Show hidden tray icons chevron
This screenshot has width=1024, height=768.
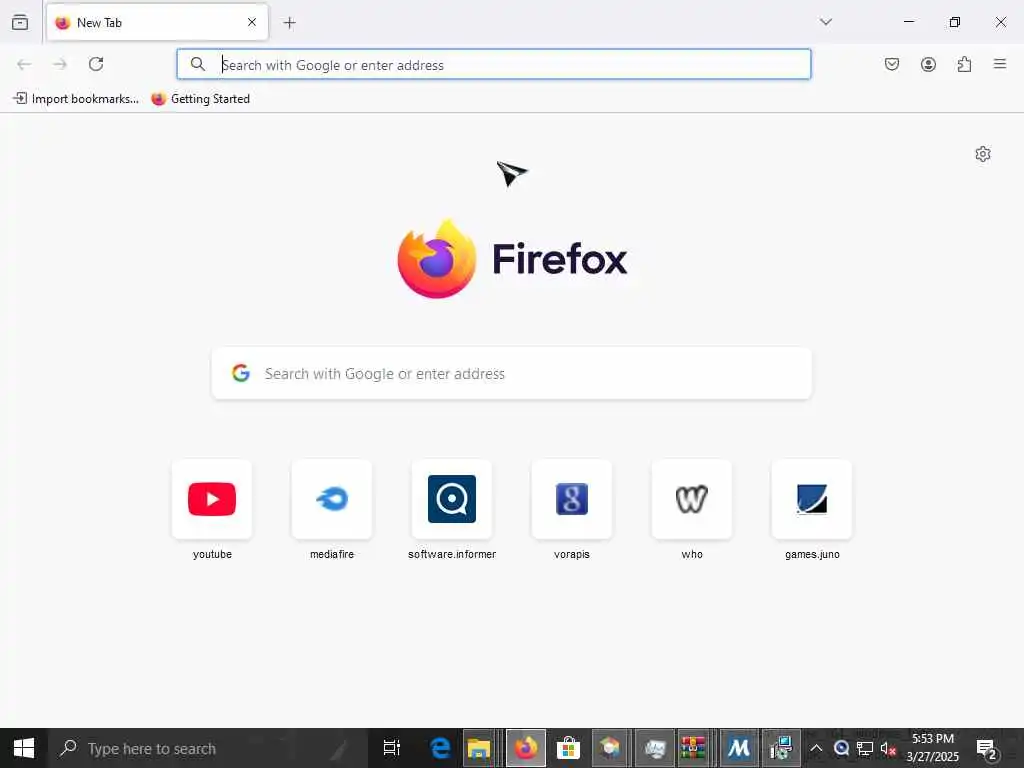click(816, 748)
